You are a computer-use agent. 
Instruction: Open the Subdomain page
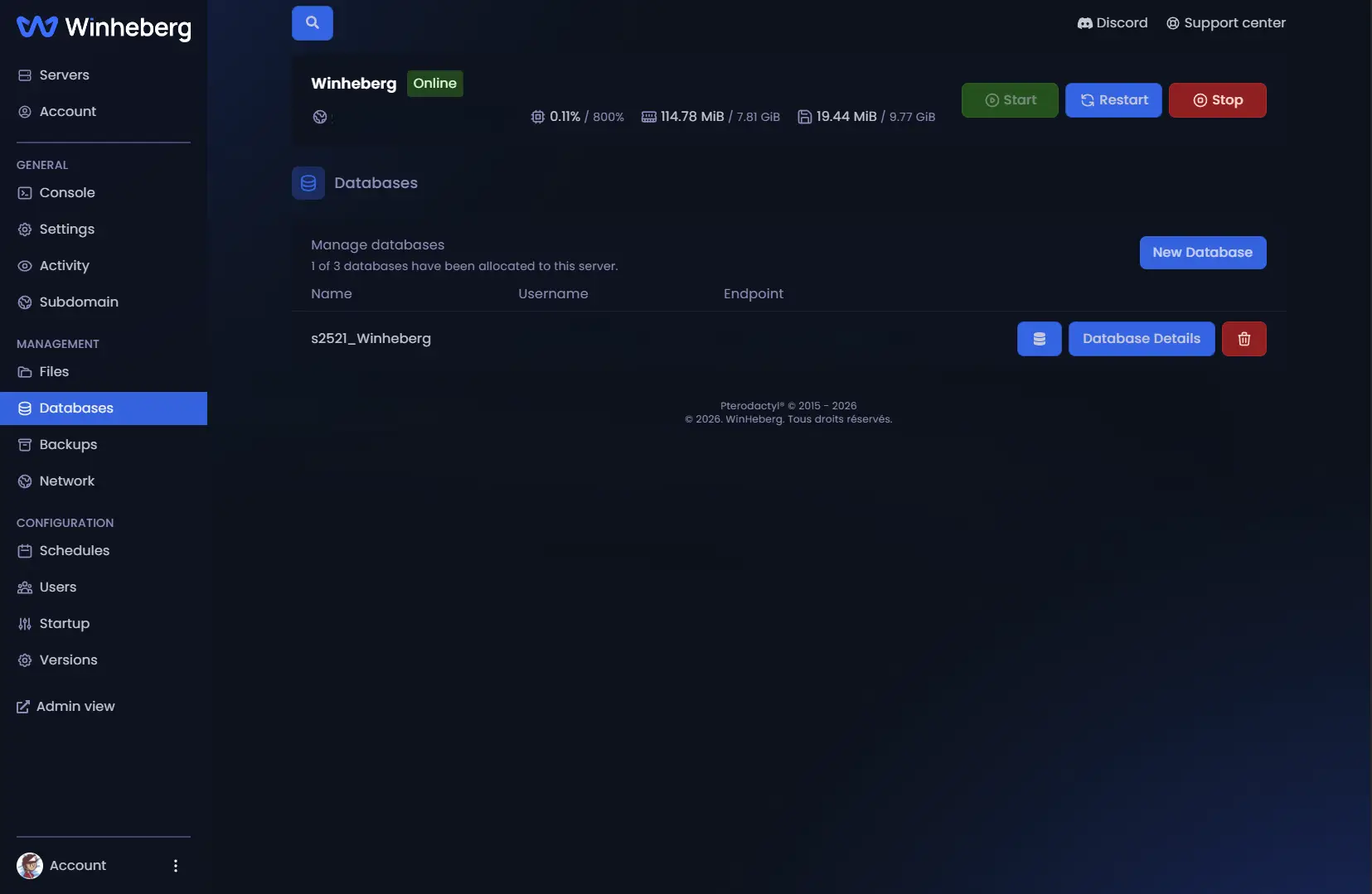pyautogui.click(x=104, y=302)
